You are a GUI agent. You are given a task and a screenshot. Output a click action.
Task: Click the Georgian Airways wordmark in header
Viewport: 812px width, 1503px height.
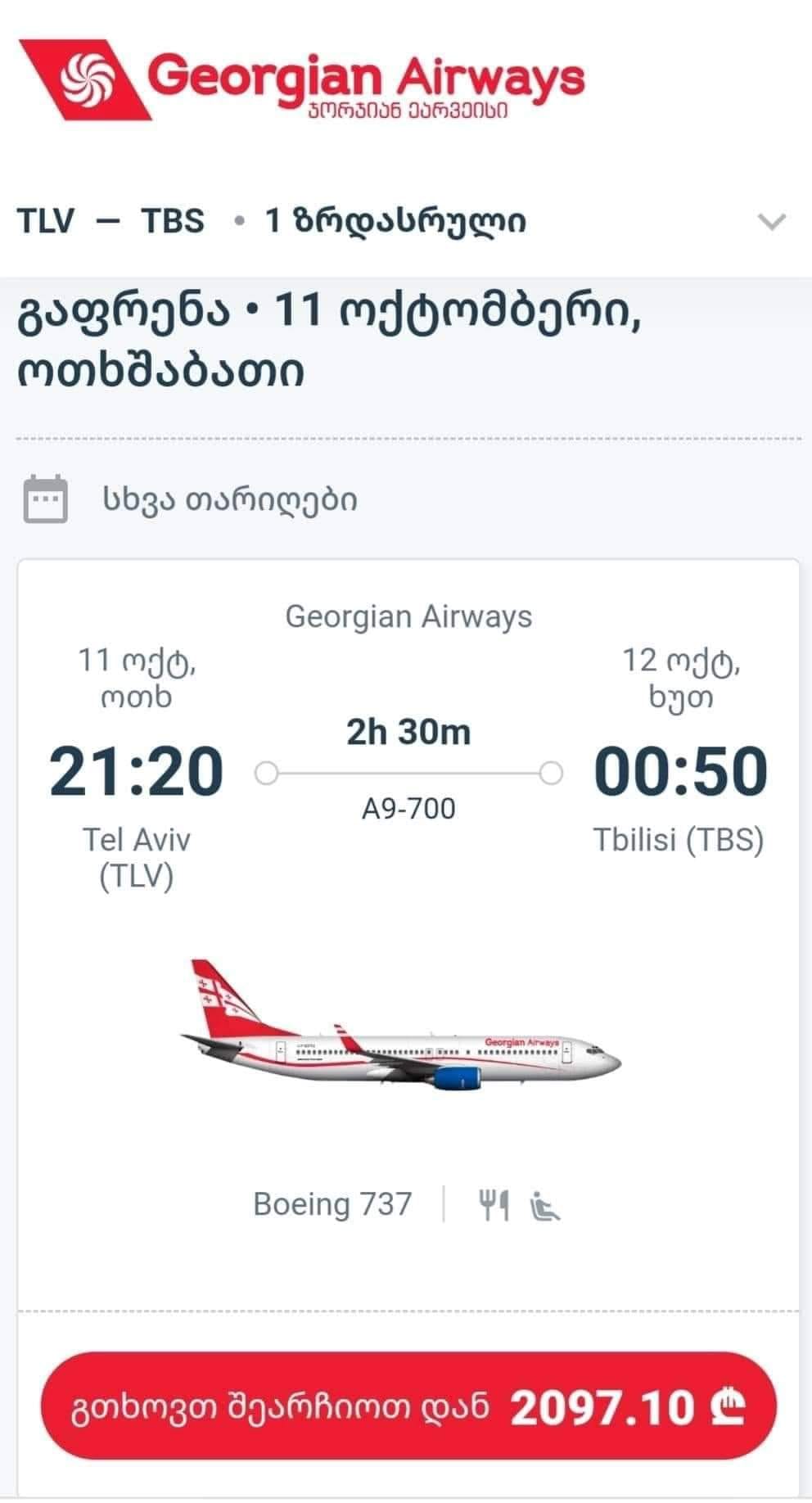pyautogui.click(x=366, y=78)
